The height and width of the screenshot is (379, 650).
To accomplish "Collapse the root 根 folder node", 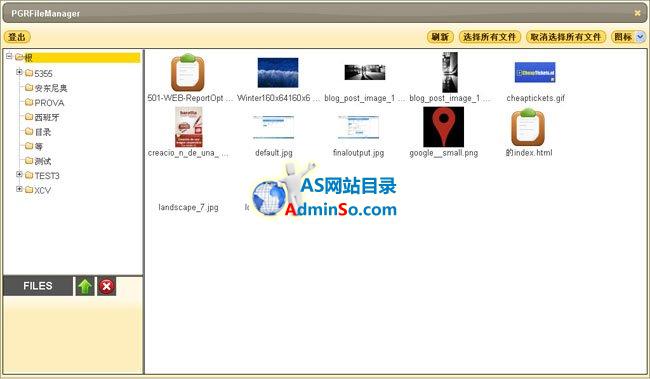I will 9,56.
